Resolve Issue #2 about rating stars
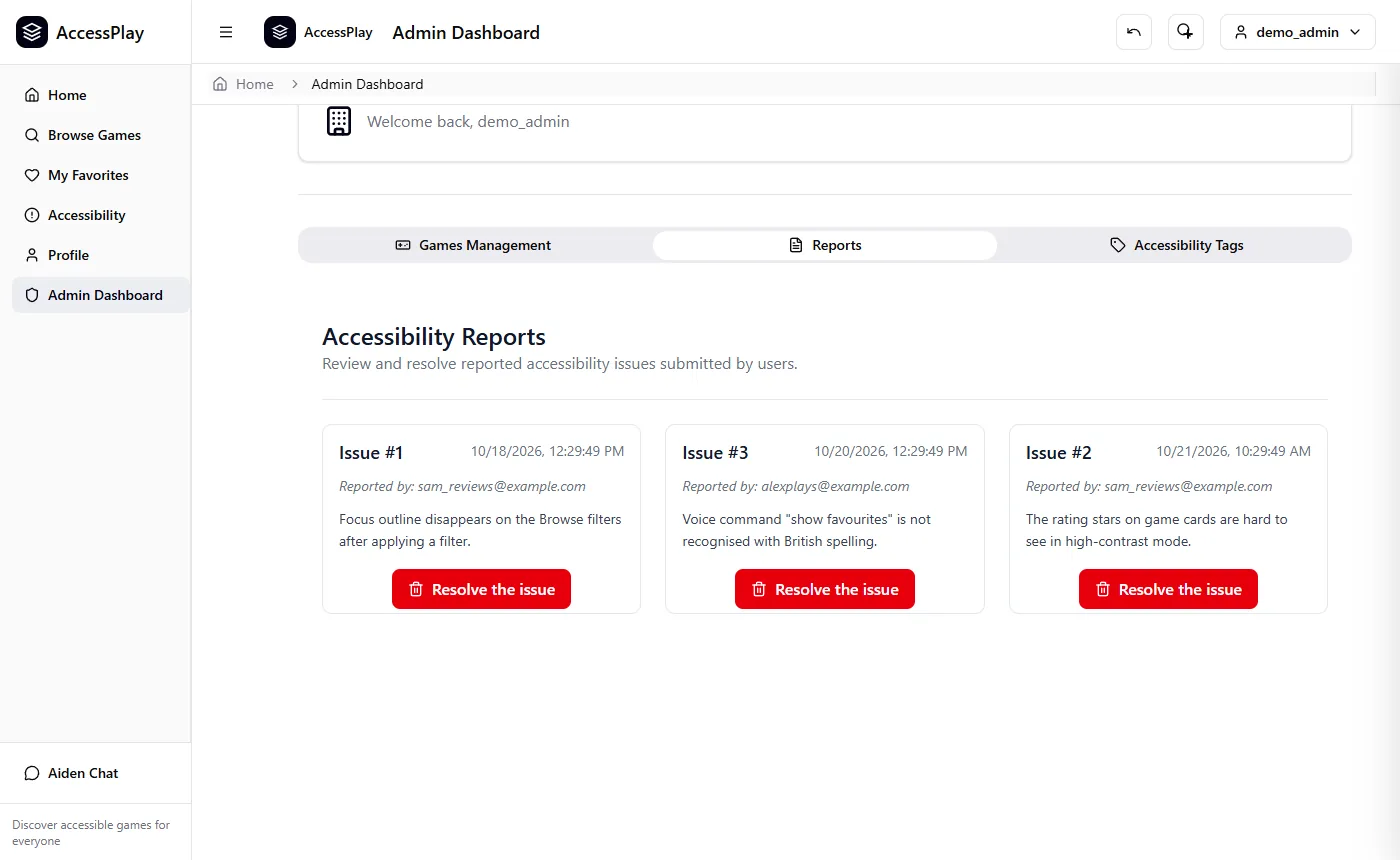The image size is (1400, 860). tap(1168, 589)
